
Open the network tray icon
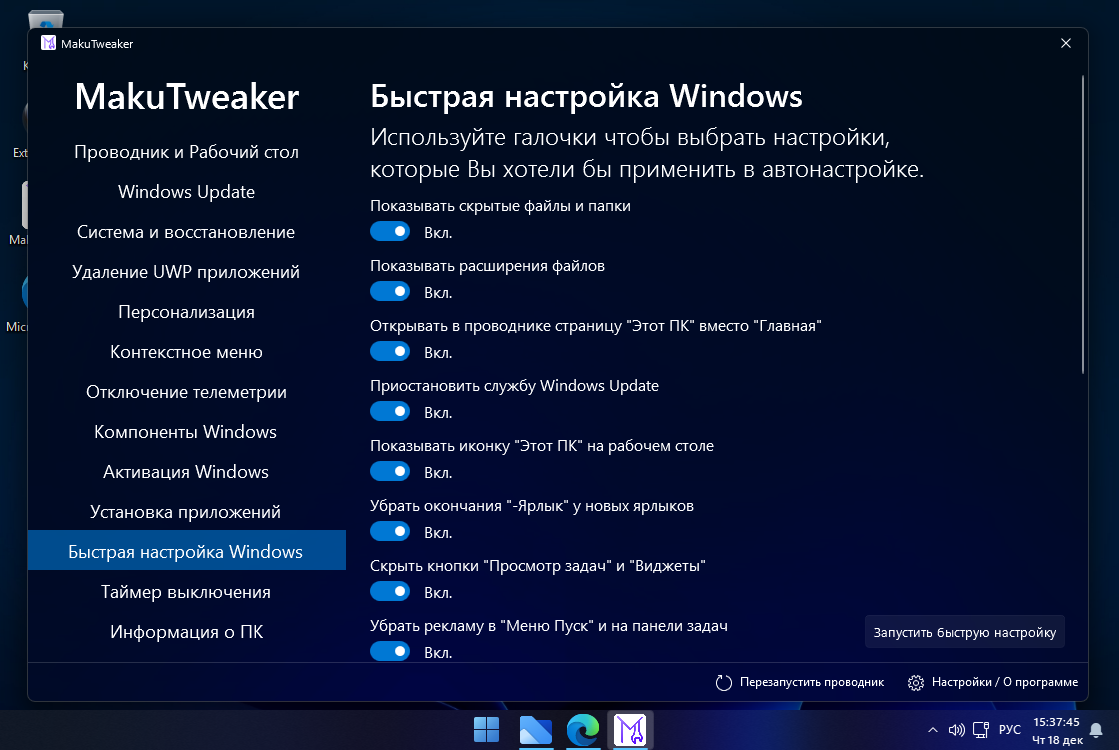(x=981, y=730)
